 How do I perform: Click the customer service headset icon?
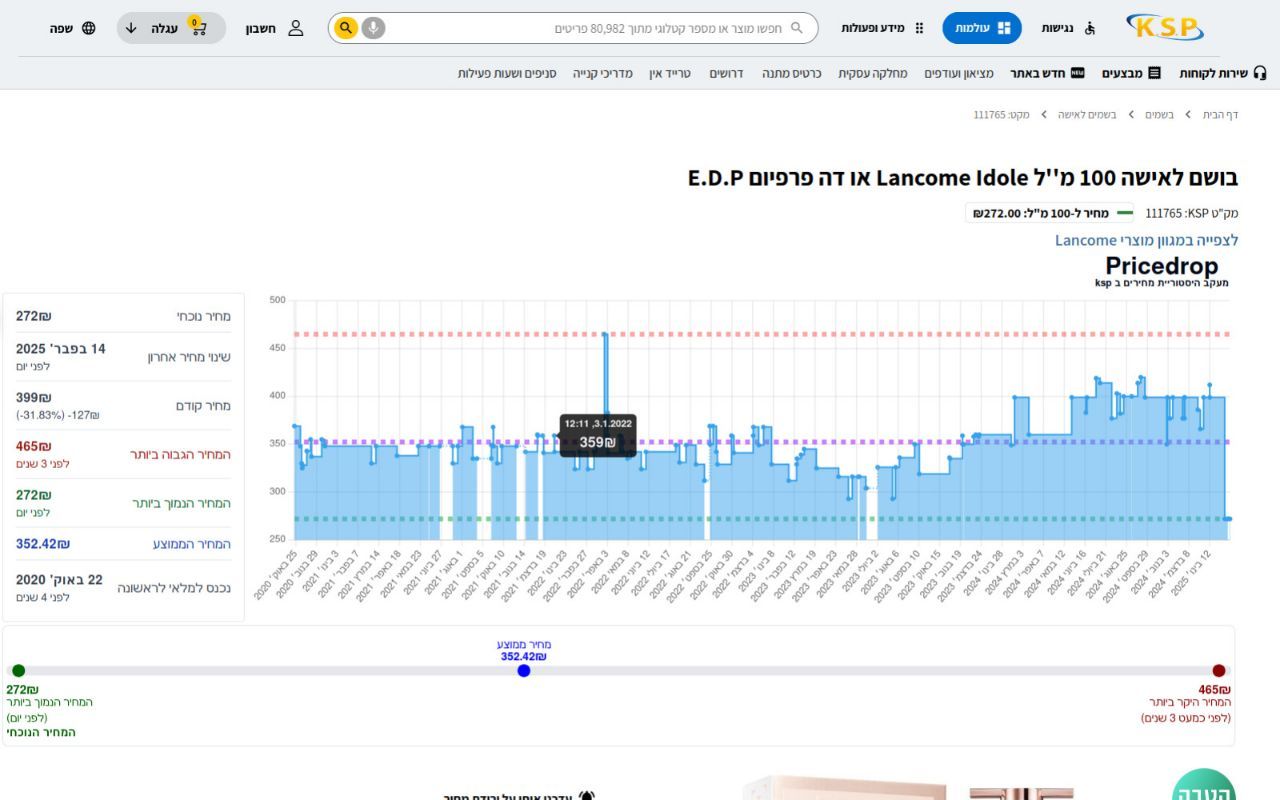[x=1259, y=73]
